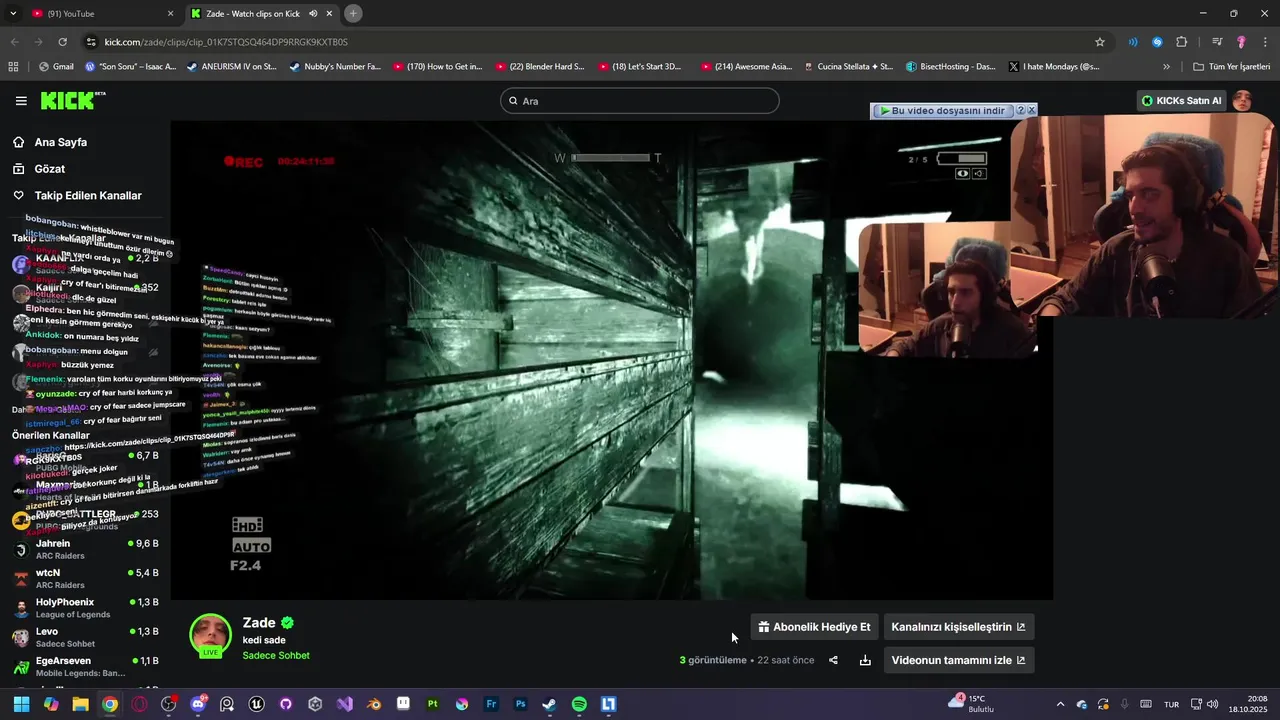Open Opera GX from the taskbar
The image size is (1280, 720).
pos(139,704)
